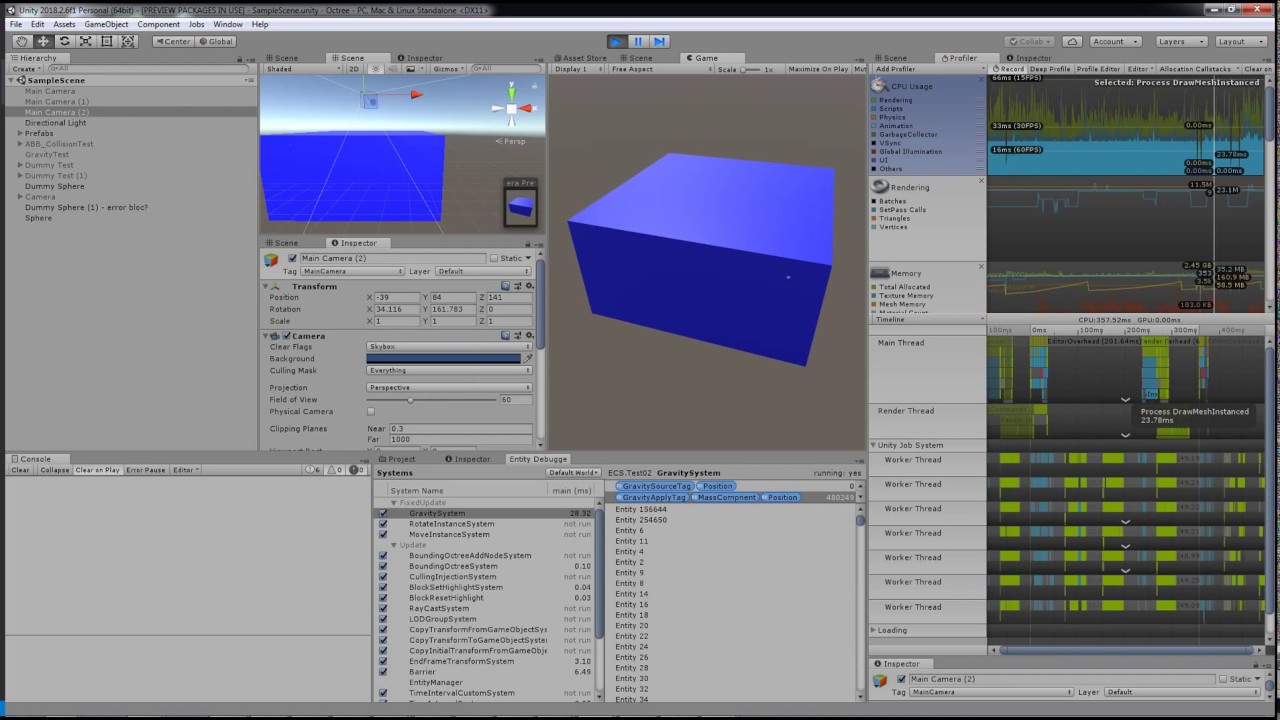Screen dimensions: 1280x720
Task: Switch to the Entity Debugger tab
Action: tap(538, 459)
